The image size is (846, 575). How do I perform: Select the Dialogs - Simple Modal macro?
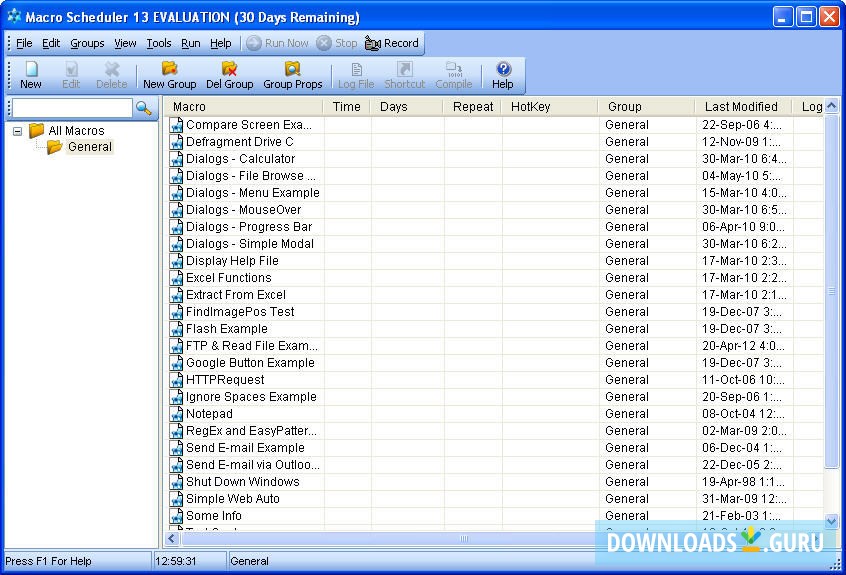pyautogui.click(x=250, y=244)
